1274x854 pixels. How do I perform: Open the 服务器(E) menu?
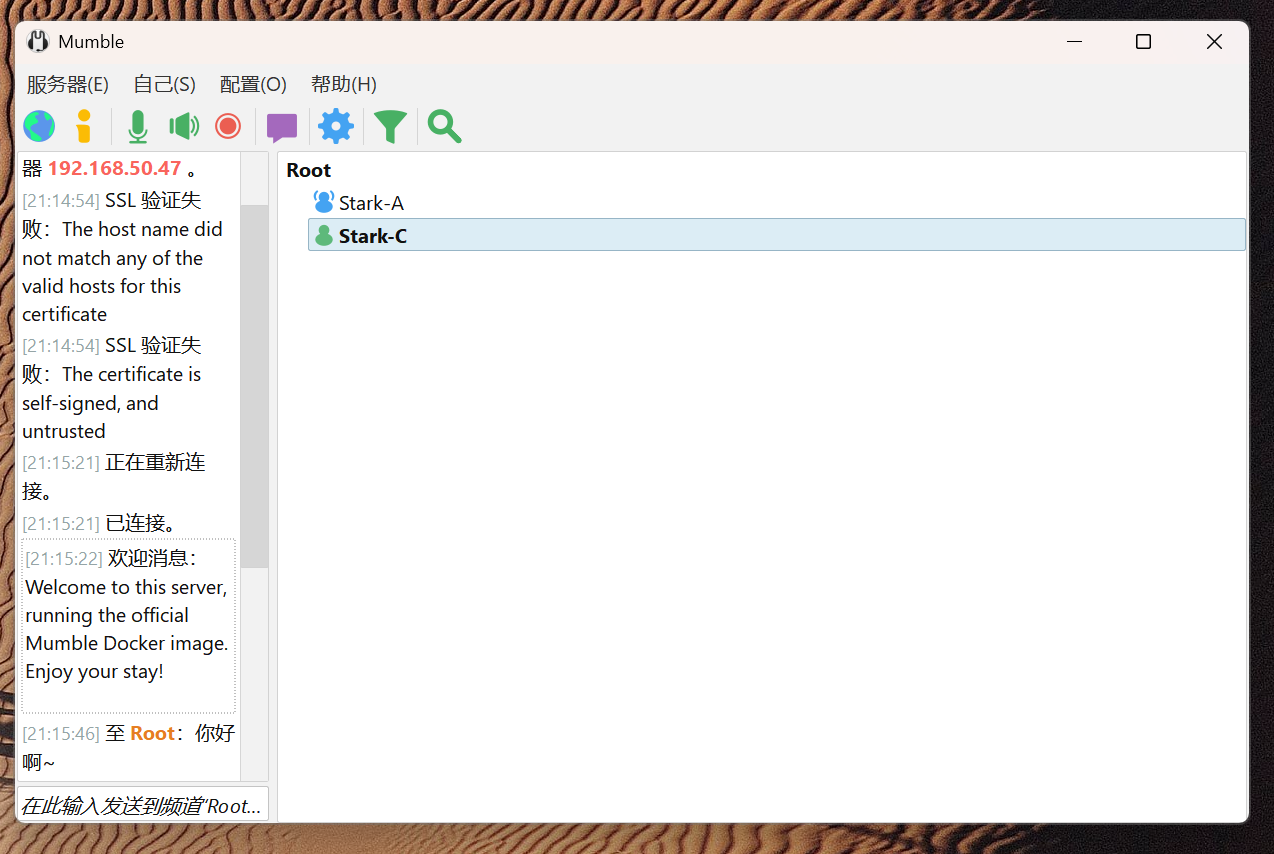point(67,84)
